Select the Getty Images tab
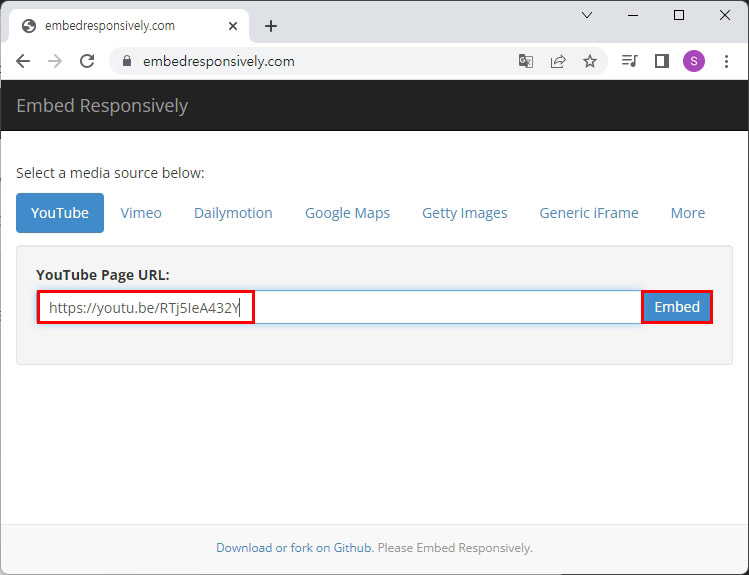The height and width of the screenshot is (575, 749). tap(465, 213)
